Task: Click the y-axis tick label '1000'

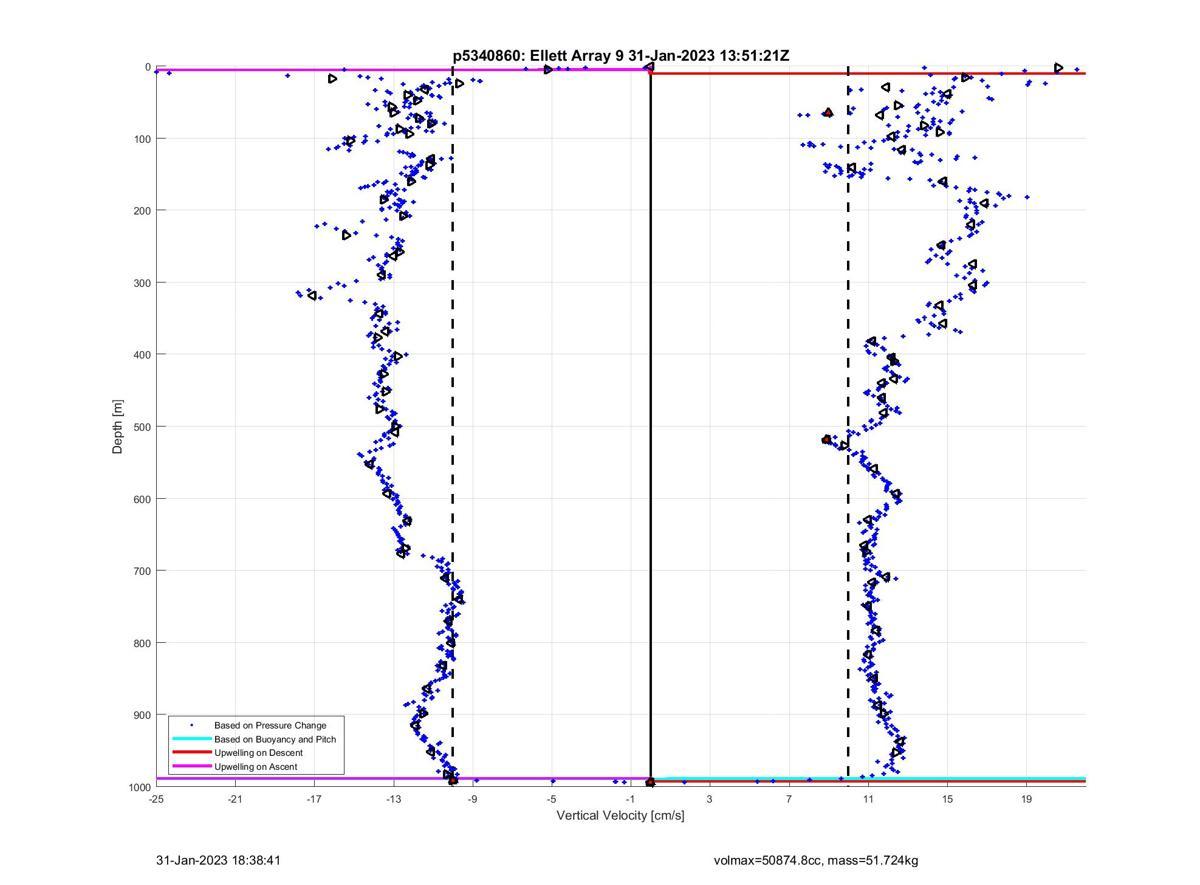Action: click(139, 787)
